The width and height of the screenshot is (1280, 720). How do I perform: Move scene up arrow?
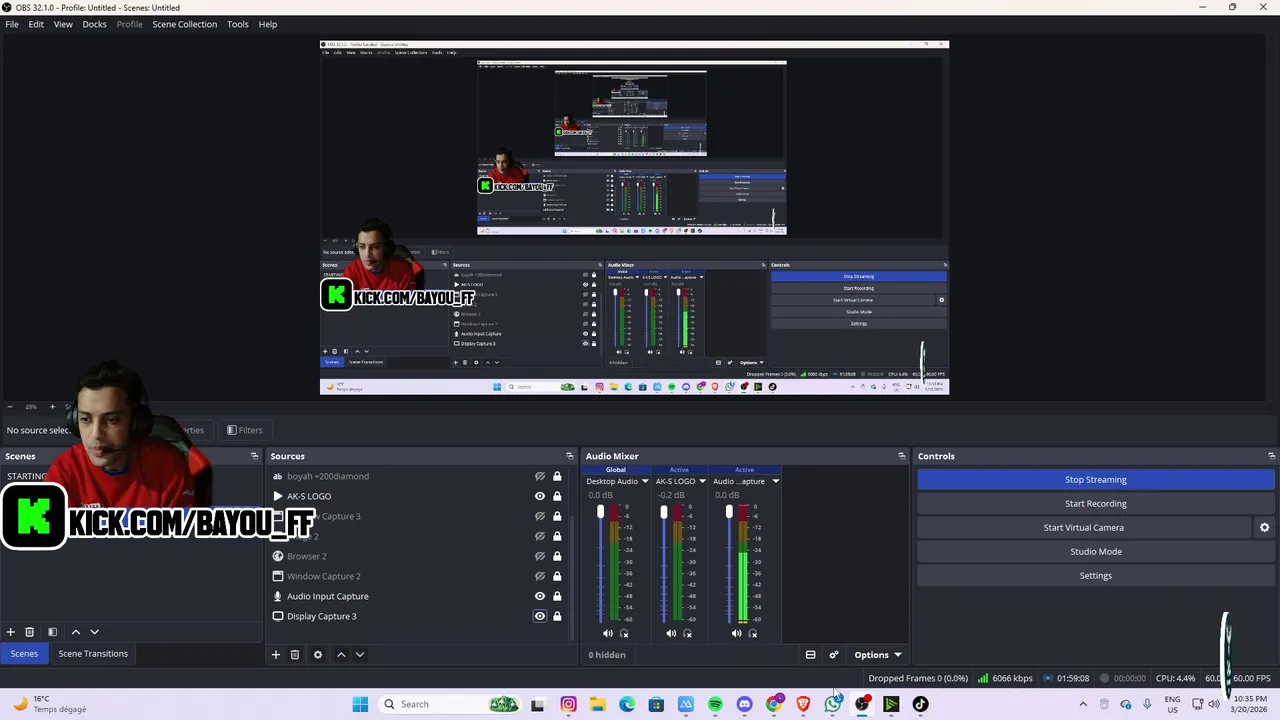coord(75,632)
